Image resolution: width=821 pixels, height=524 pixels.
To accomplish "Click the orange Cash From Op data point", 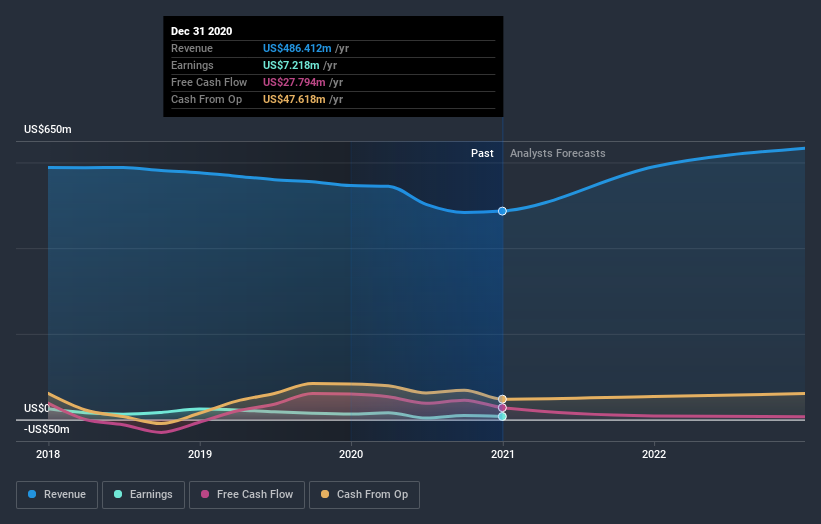I will pyautogui.click(x=502, y=399).
